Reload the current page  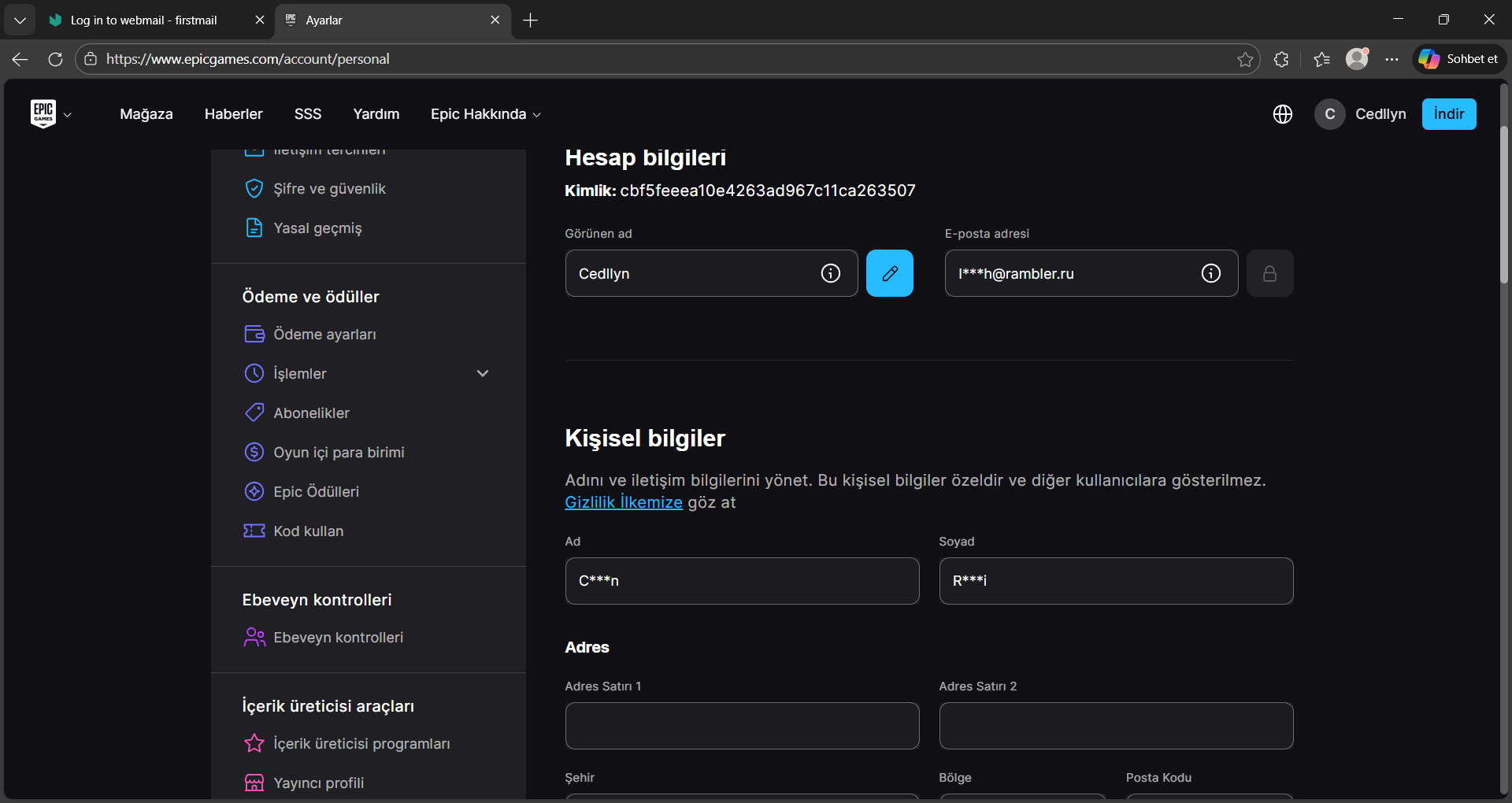55,59
